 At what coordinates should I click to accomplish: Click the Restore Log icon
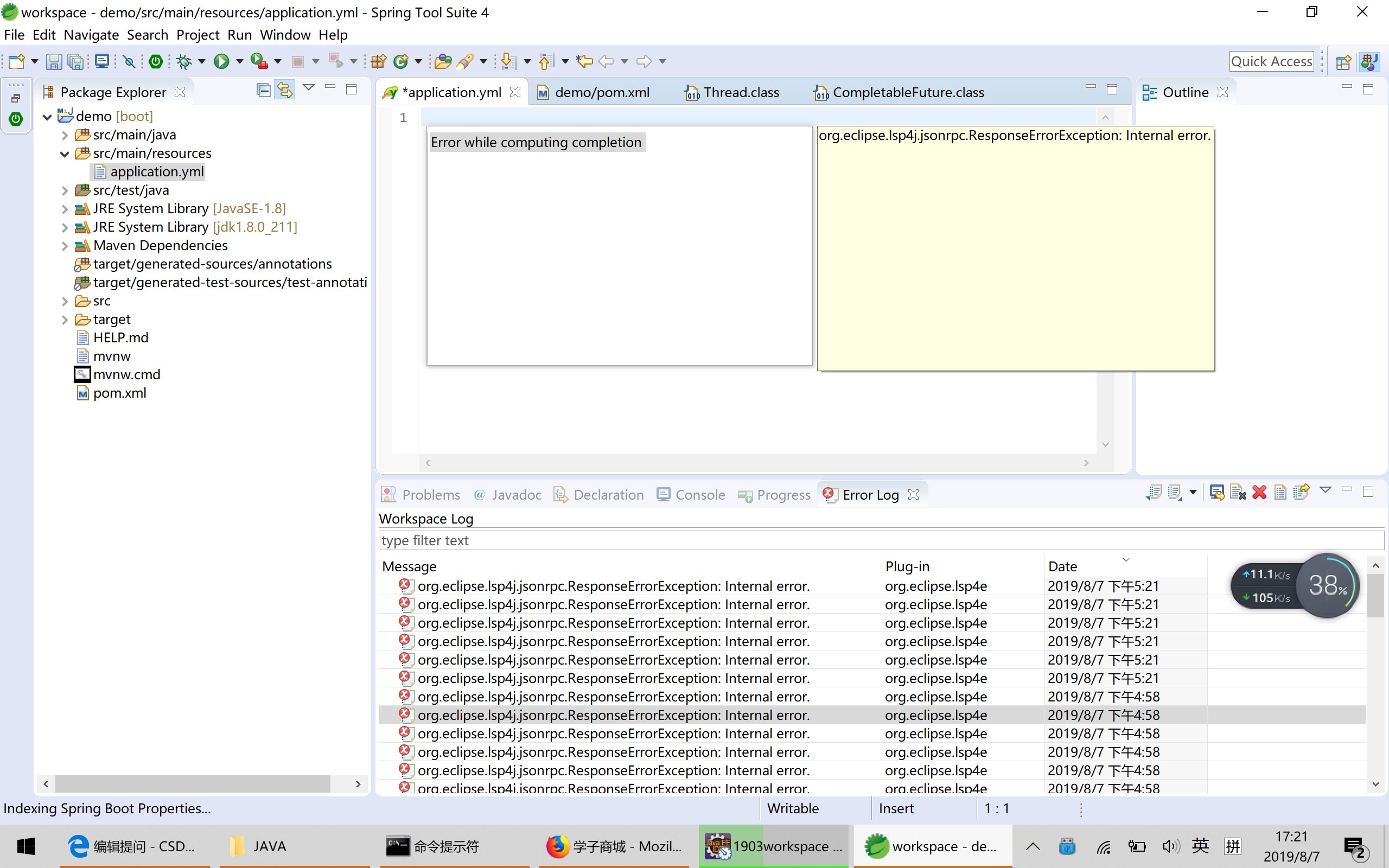point(1301,493)
